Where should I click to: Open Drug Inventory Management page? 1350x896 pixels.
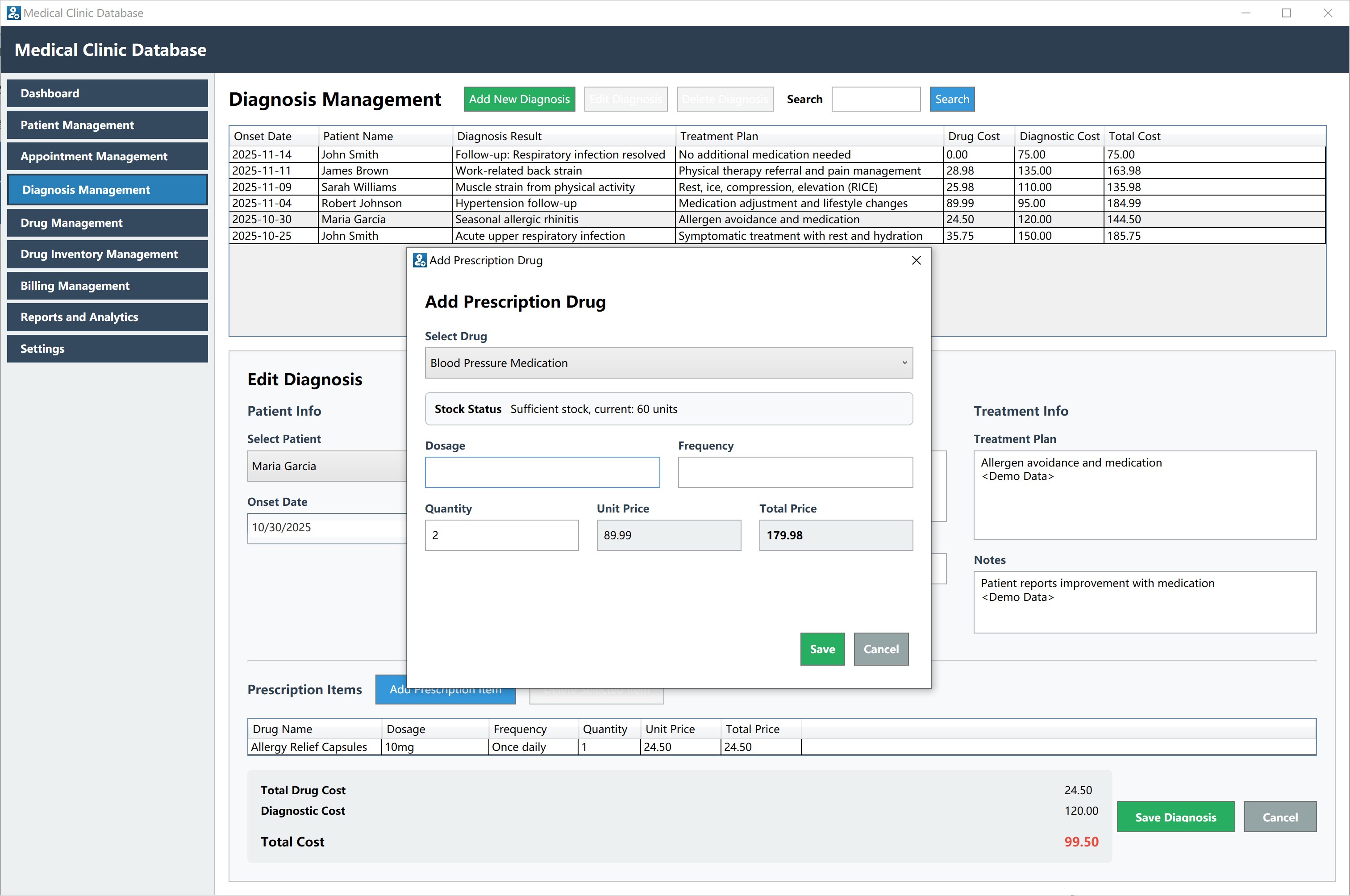click(108, 254)
